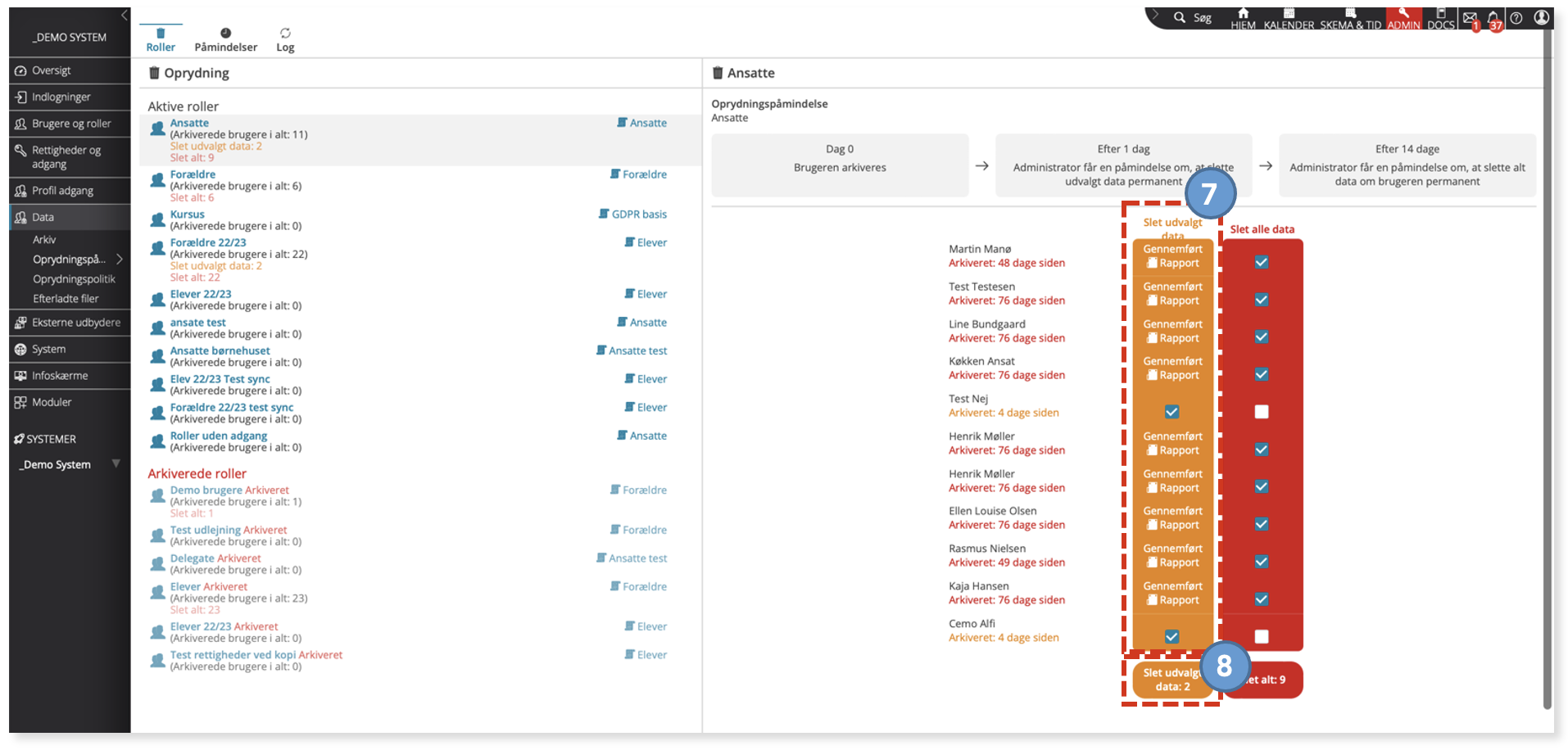Check Slet alle data box for Cemo Alfi
This screenshot has height=750, width=1568.
tap(1262, 636)
